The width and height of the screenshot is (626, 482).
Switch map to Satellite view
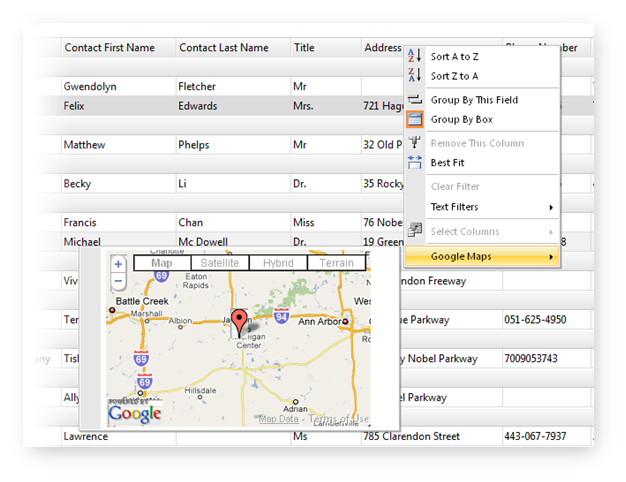(x=220, y=263)
